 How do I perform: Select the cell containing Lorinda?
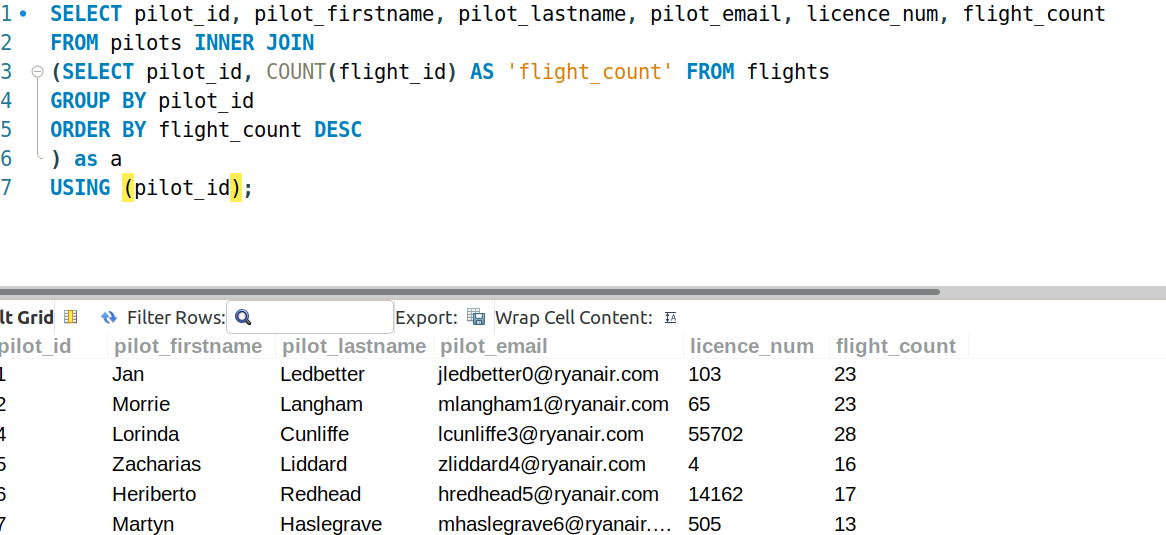(145, 434)
